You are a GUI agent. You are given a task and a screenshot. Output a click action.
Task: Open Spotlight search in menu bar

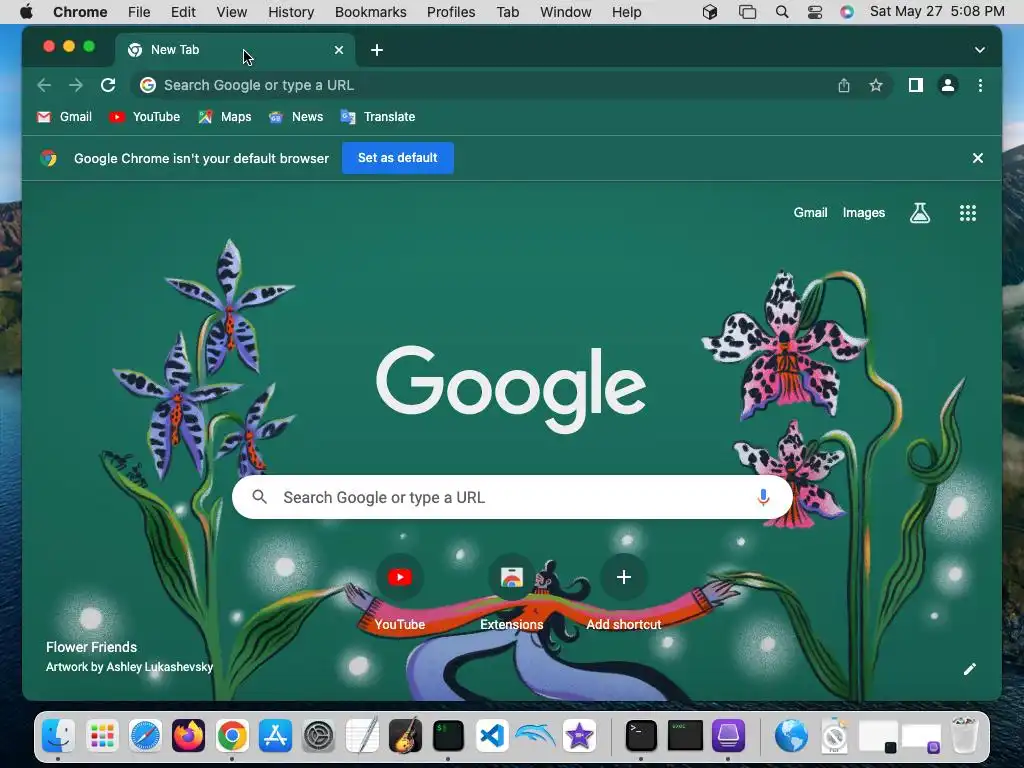782,12
